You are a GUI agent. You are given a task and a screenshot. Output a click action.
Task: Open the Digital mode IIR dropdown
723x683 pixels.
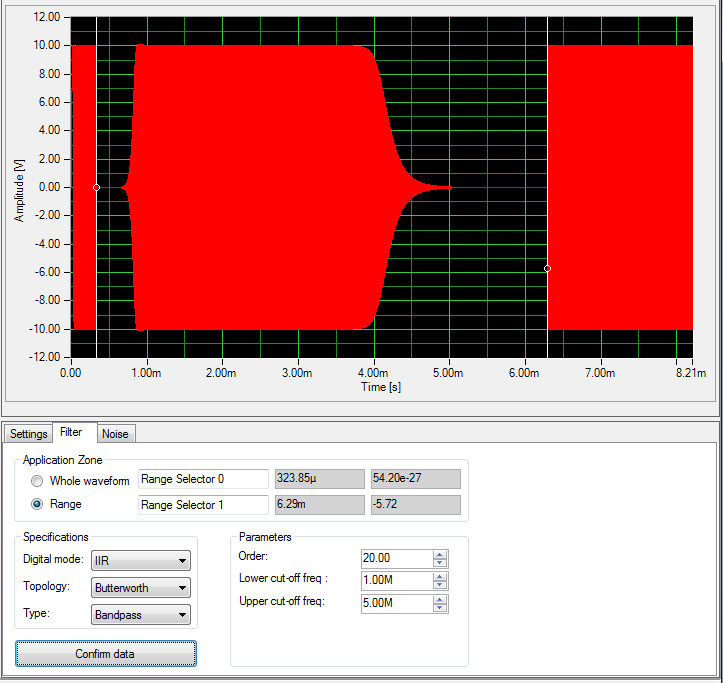(x=140, y=561)
